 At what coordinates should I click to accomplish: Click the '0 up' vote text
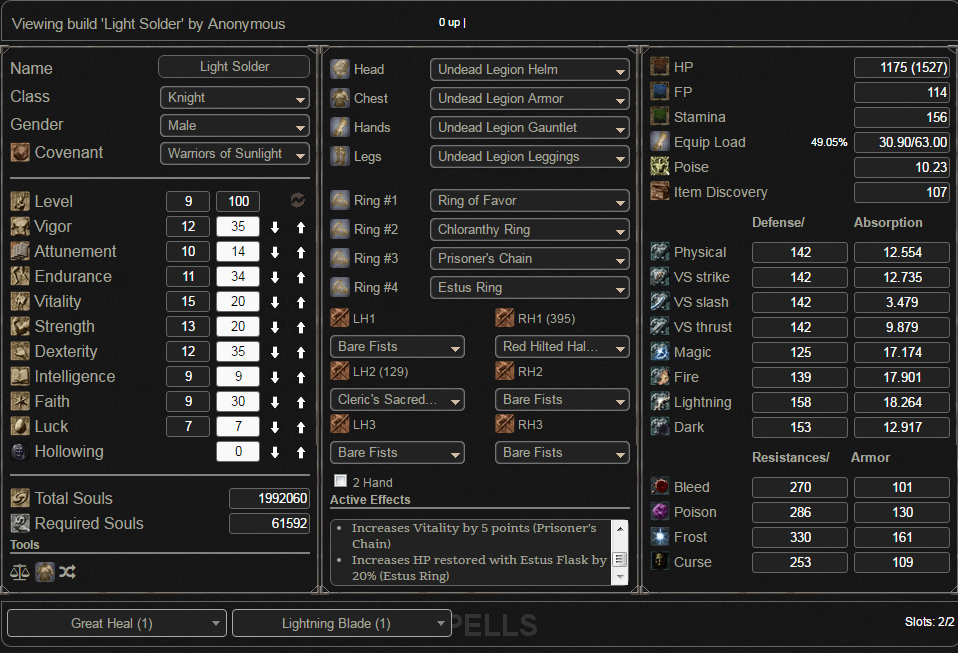452,23
